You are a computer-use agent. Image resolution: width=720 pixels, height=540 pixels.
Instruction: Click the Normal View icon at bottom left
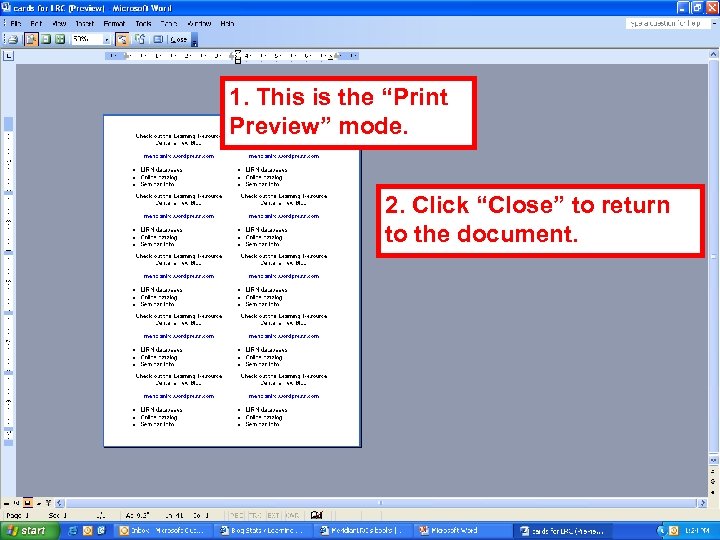coord(6,504)
